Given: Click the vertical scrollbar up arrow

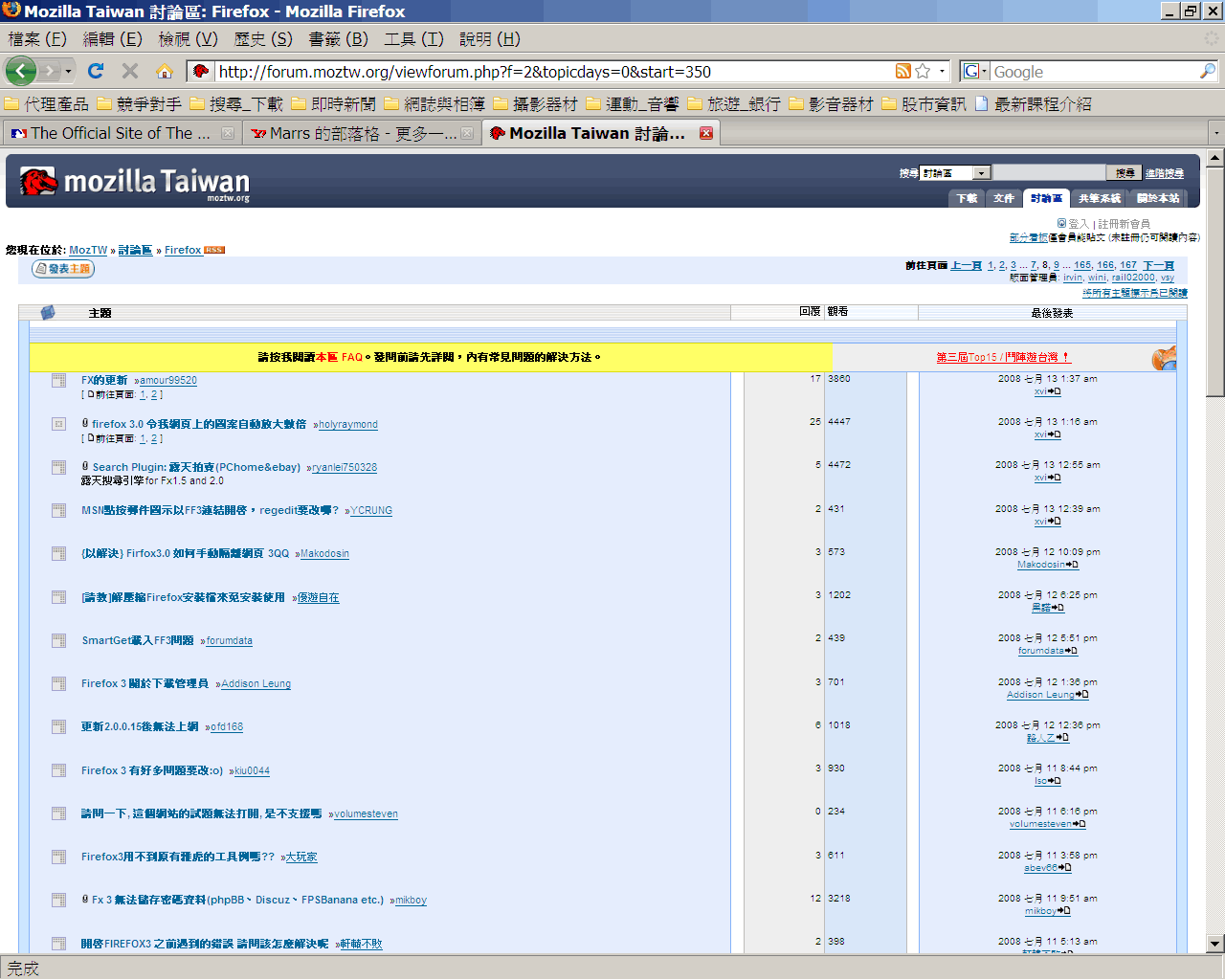Looking at the screenshot, I should [x=1214, y=158].
